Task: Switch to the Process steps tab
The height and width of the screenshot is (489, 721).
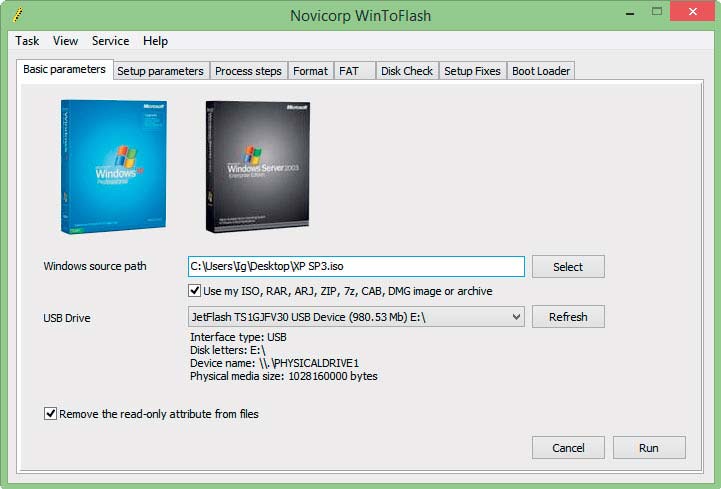Action: coord(248,71)
